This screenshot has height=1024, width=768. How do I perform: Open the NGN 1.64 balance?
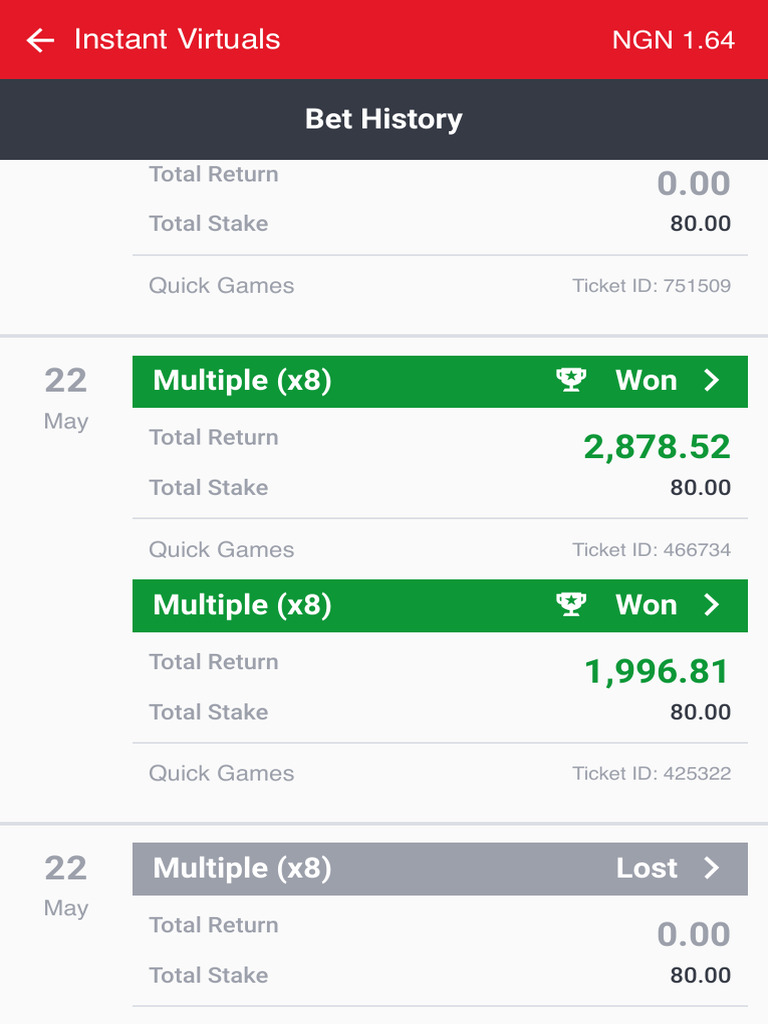coord(673,40)
